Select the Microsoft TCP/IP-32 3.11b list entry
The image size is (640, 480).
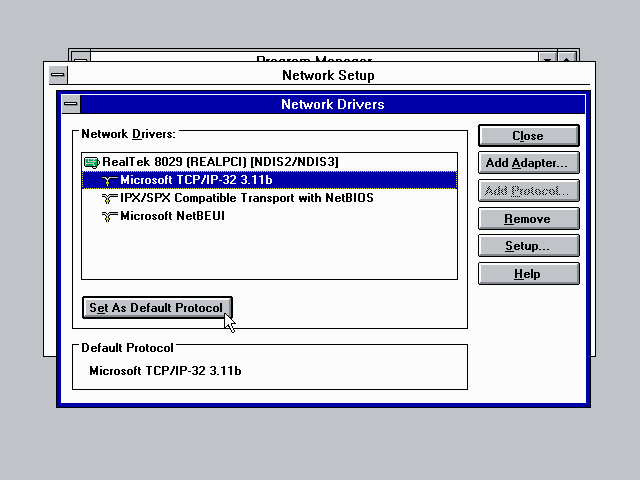pyautogui.click(x=269, y=180)
